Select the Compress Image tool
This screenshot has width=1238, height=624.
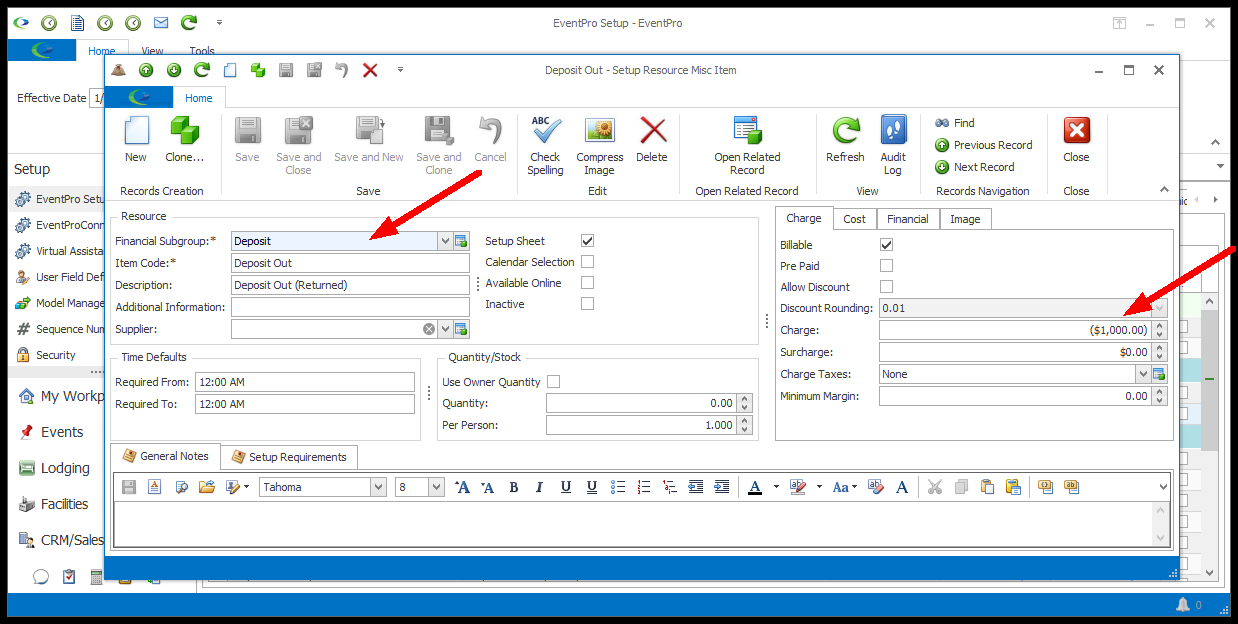coord(600,145)
